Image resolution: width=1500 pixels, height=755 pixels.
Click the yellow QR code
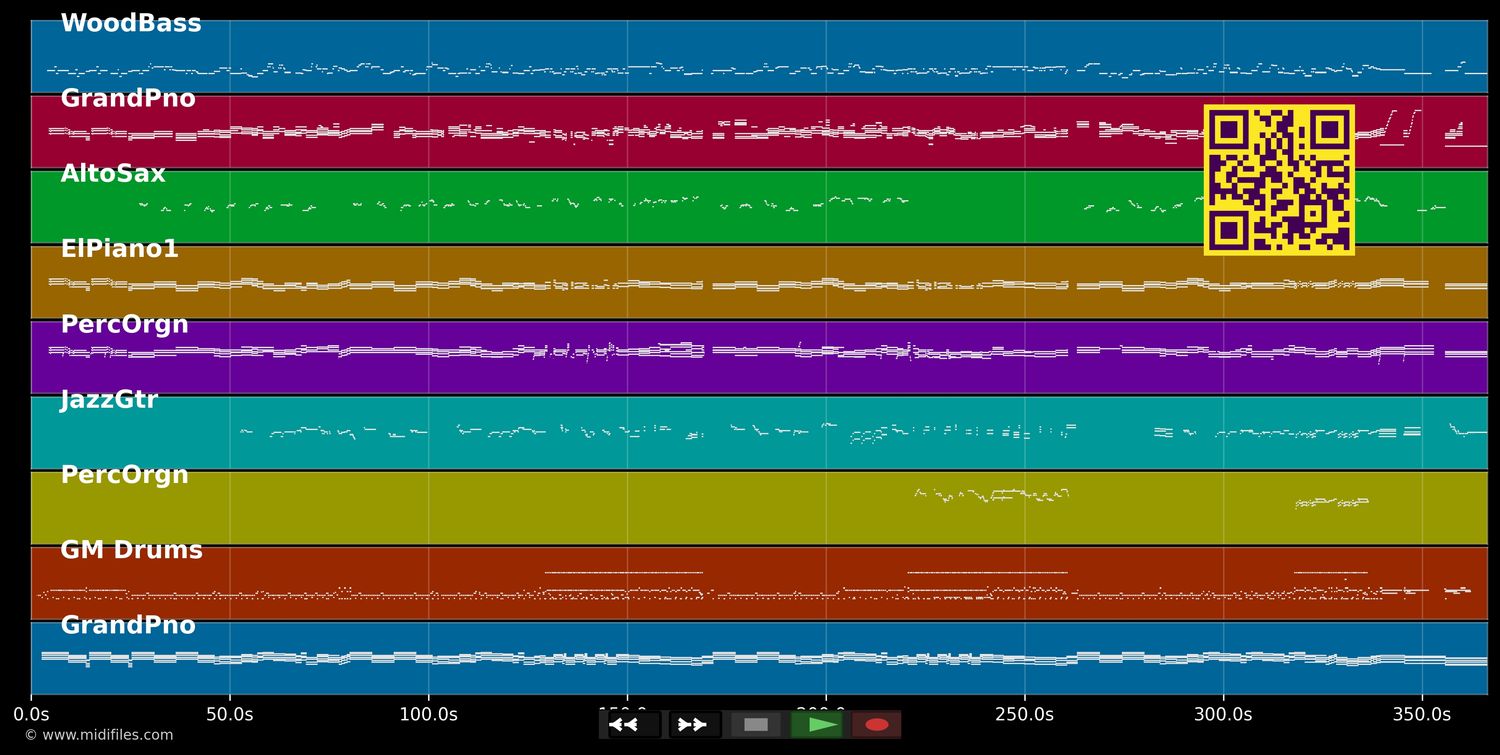click(1279, 180)
